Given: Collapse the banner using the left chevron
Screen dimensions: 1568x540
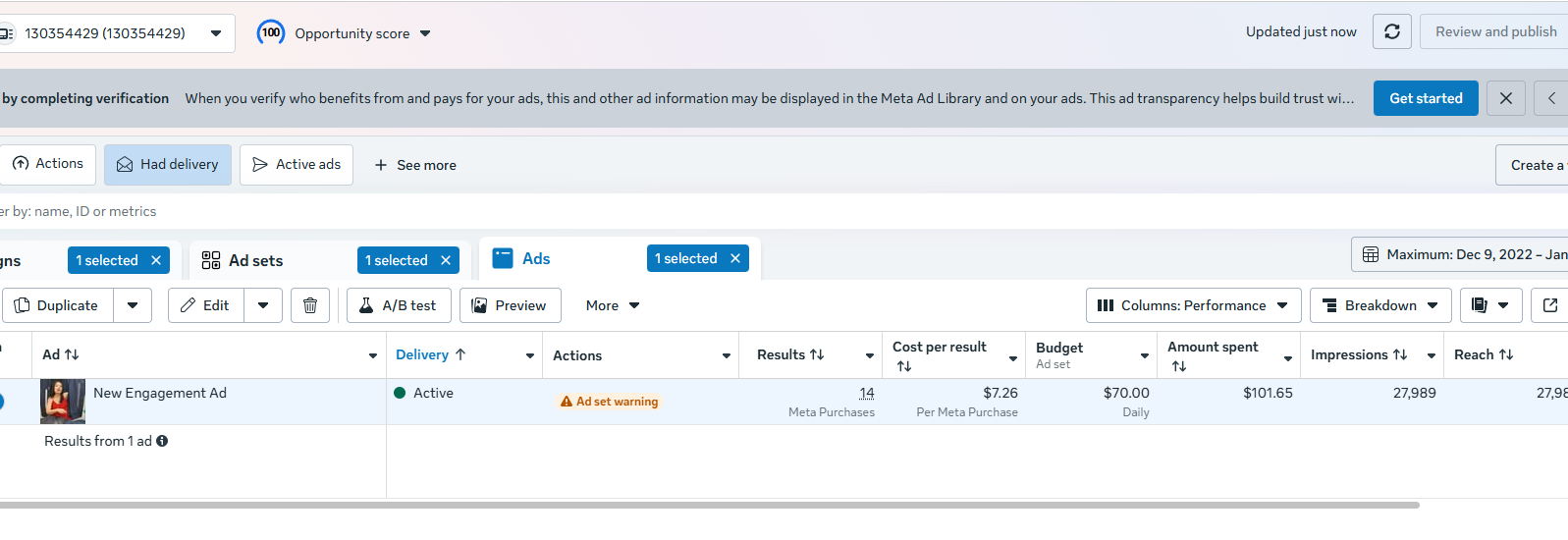Looking at the screenshot, I should 1551,98.
